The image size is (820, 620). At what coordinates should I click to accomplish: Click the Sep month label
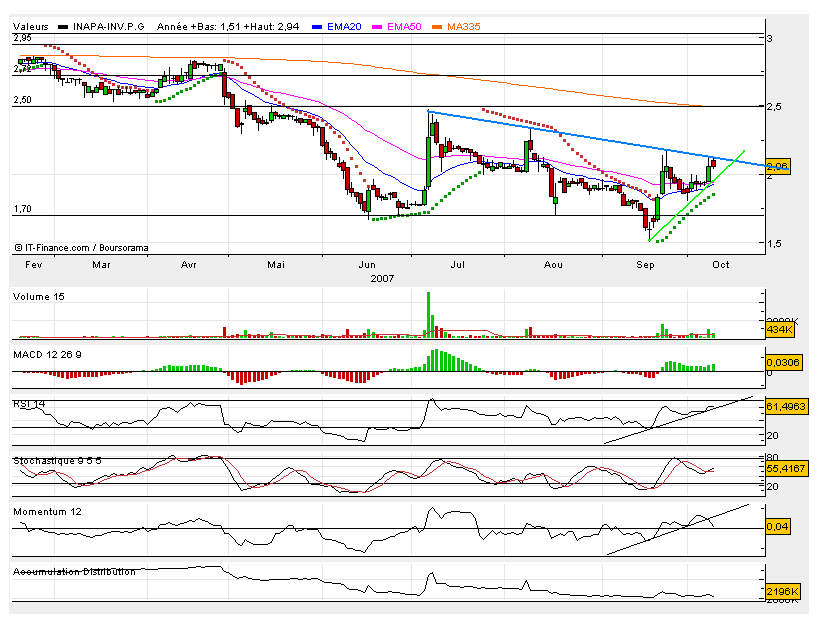coord(645,265)
